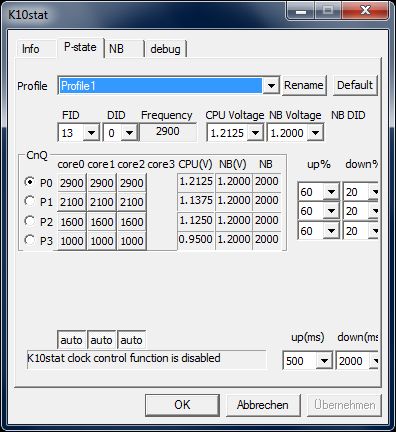Click core2 P0 2900 button
The height and width of the screenshot is (432, 396).
pos(132,183)
